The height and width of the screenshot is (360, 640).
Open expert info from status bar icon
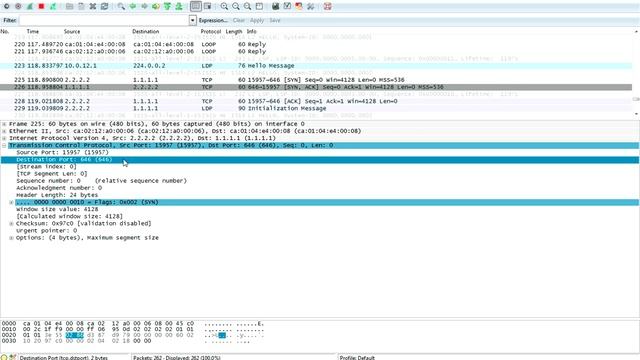click(4, 357)
